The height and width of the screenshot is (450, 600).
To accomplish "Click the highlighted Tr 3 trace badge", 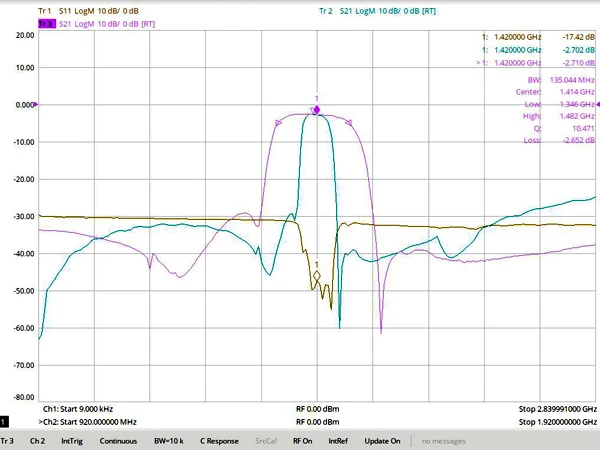I will (47, 24).
